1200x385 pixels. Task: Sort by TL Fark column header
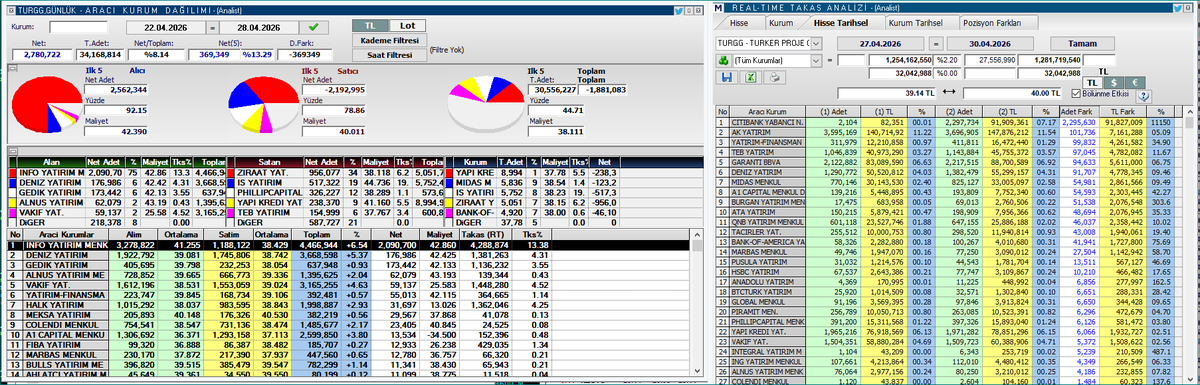[1123, 111]
